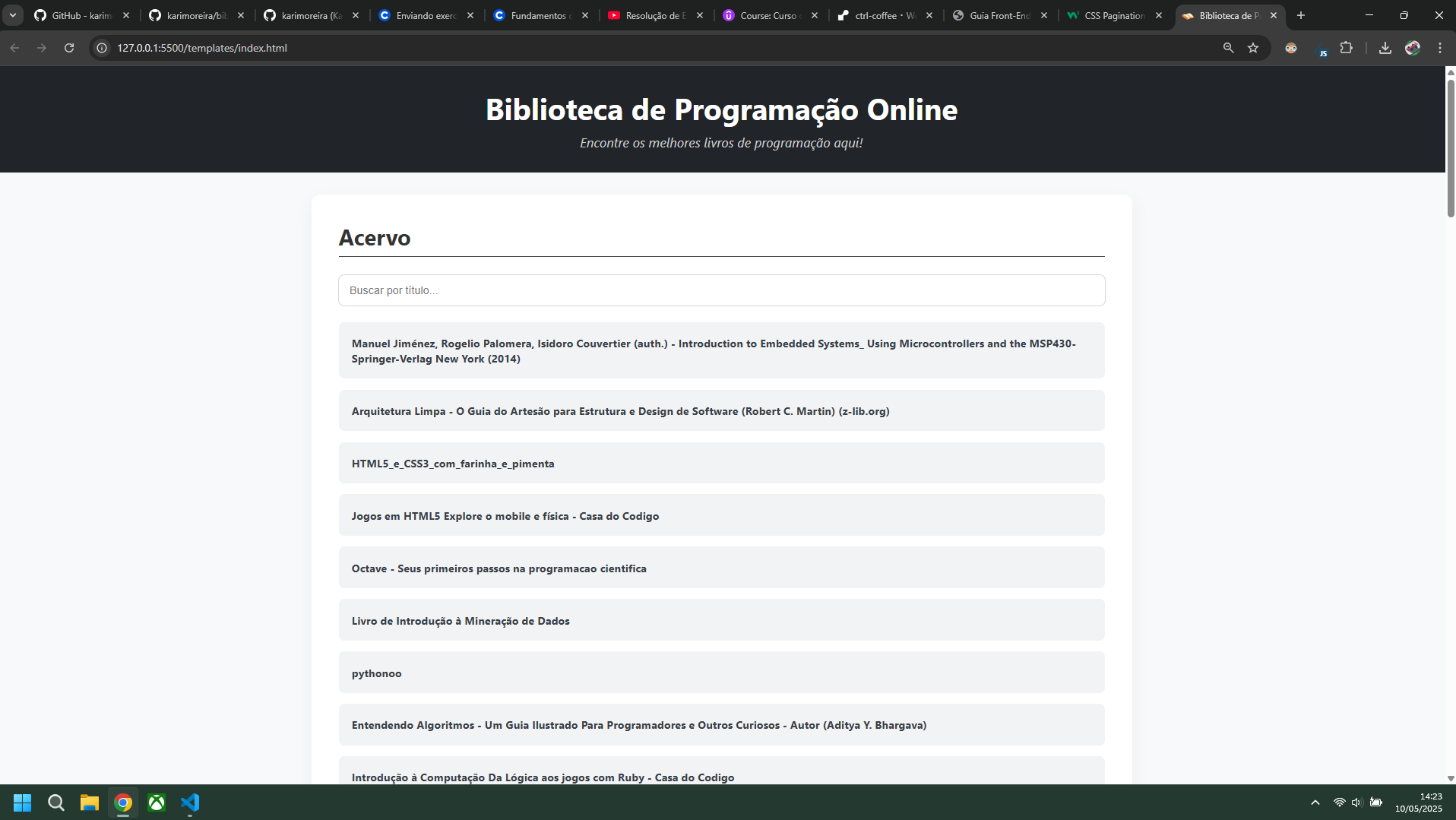The width and height of the screenshot is (1456, 820).
Task: Close the CSS Pagination tab
Action: (x=1159, y=15)
